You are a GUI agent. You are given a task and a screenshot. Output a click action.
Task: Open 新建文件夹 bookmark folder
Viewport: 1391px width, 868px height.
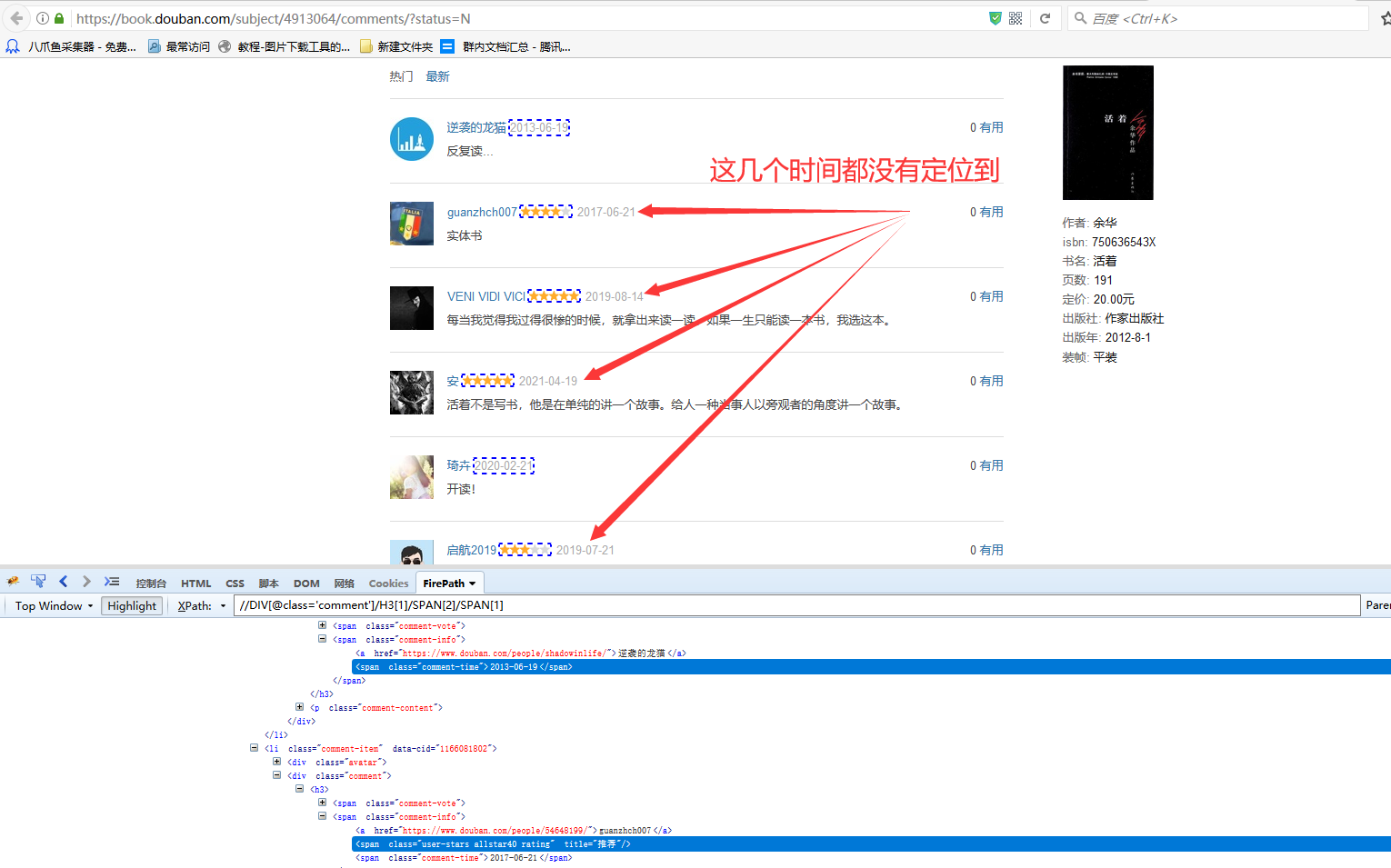[x=396, y=46]
